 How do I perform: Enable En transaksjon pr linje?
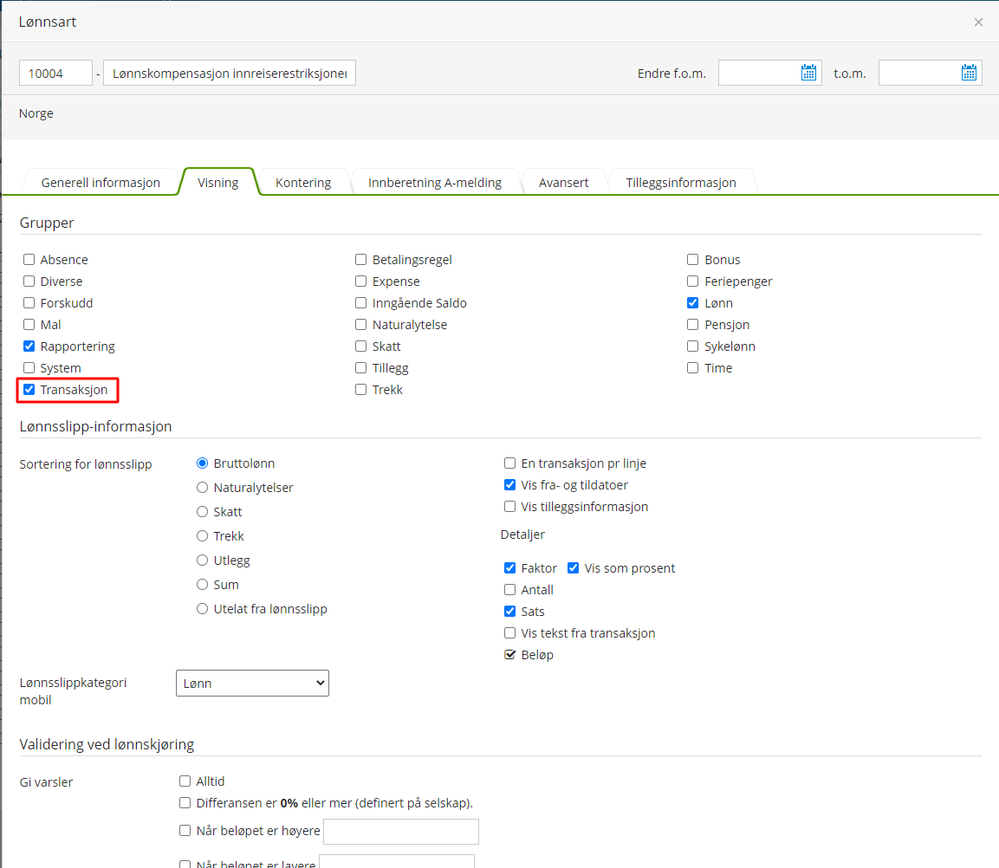click(x=510, y=463)
